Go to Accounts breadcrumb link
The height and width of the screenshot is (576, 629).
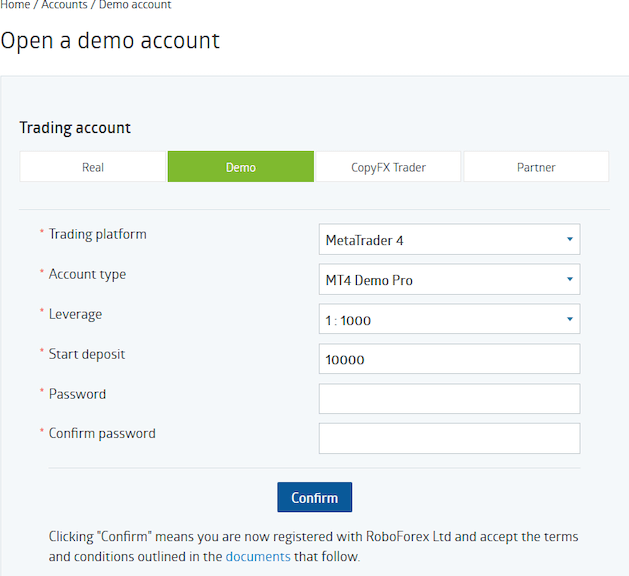(x=64, y=4)
